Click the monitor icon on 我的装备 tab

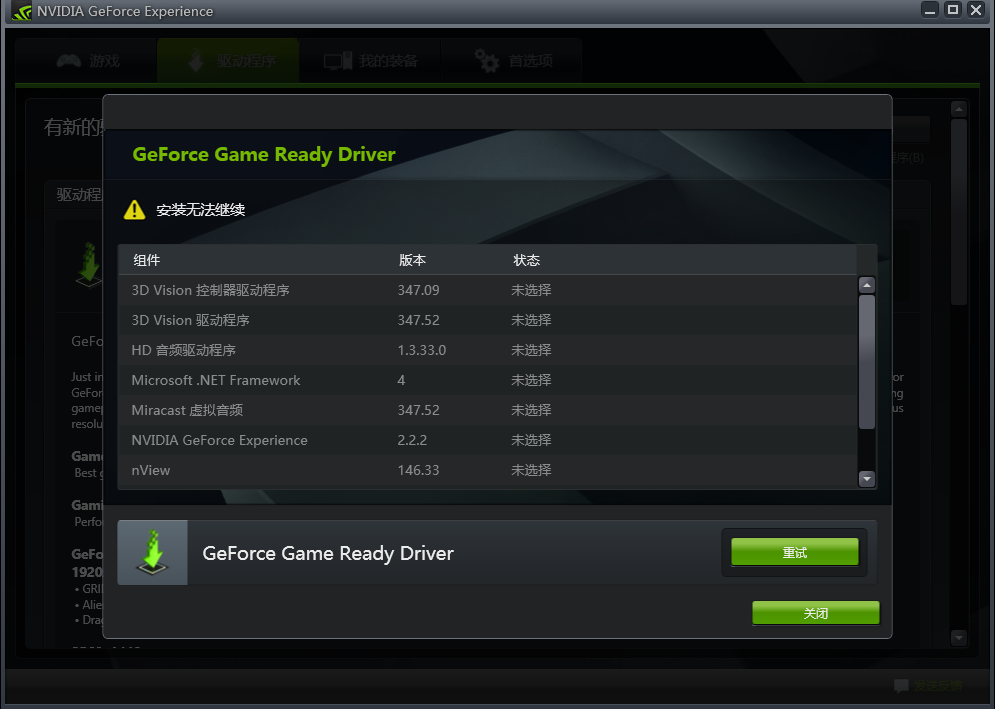(x=338, y=61)
